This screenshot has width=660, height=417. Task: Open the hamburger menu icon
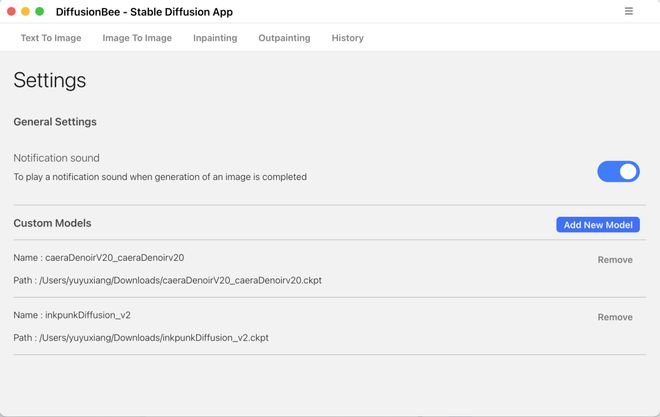[628, 11]
